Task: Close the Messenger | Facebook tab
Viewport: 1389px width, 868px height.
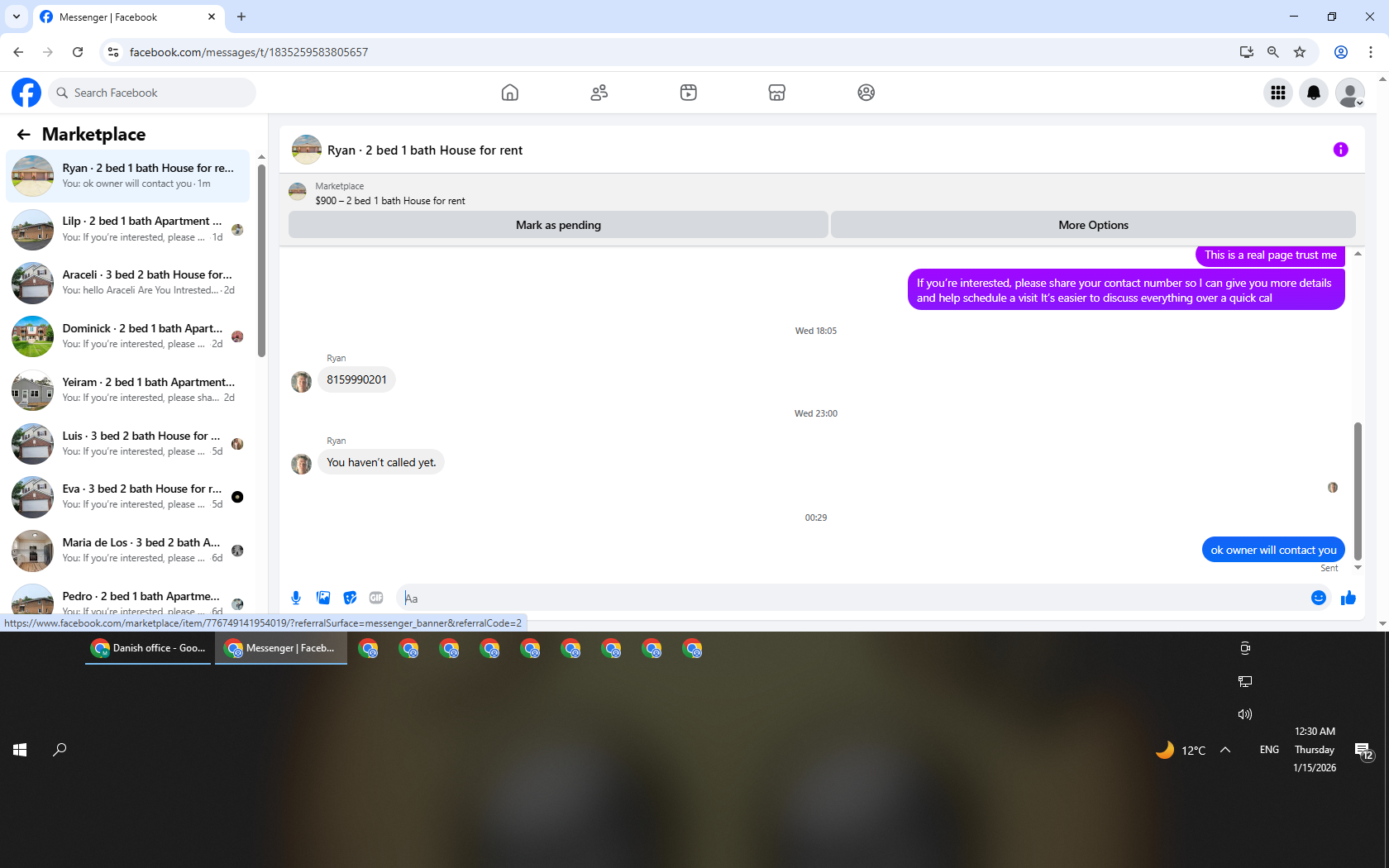Action: 212,17
